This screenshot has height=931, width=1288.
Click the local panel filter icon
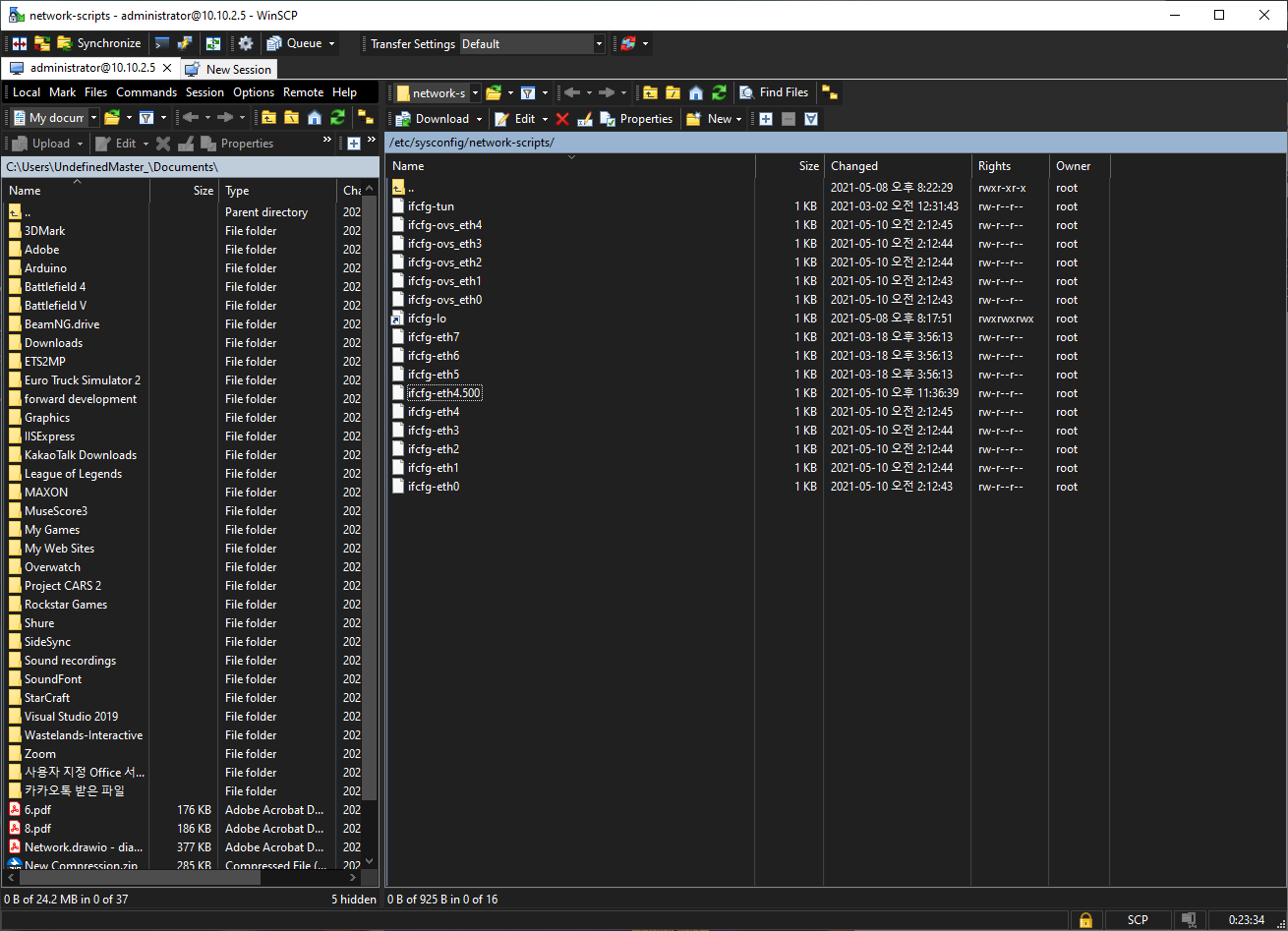pos(146,118)
